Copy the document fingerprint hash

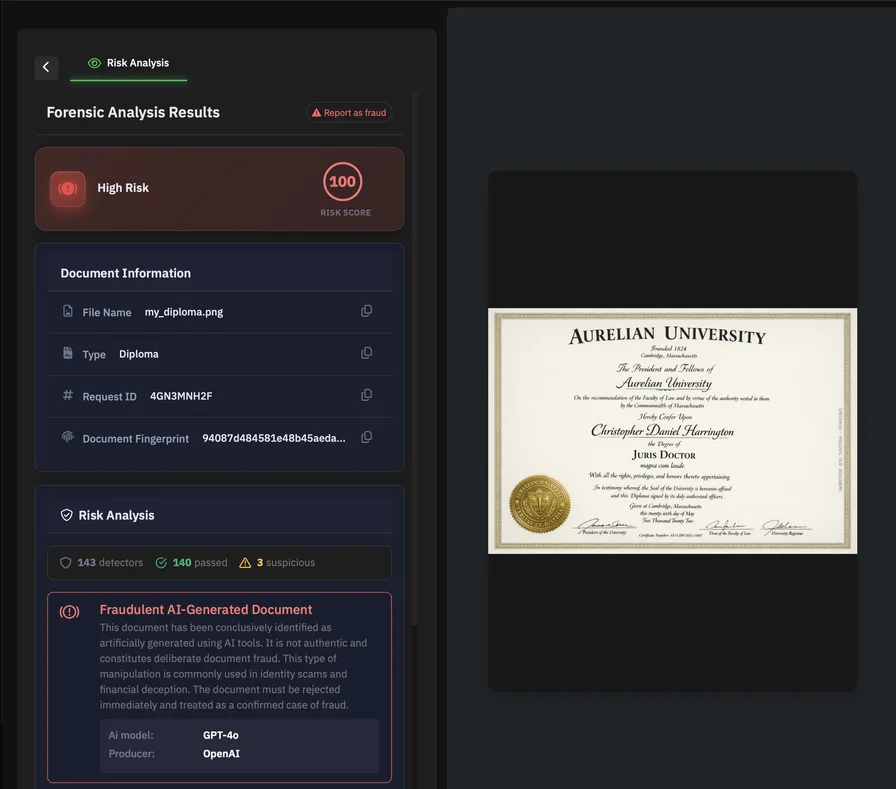(367, 437)
